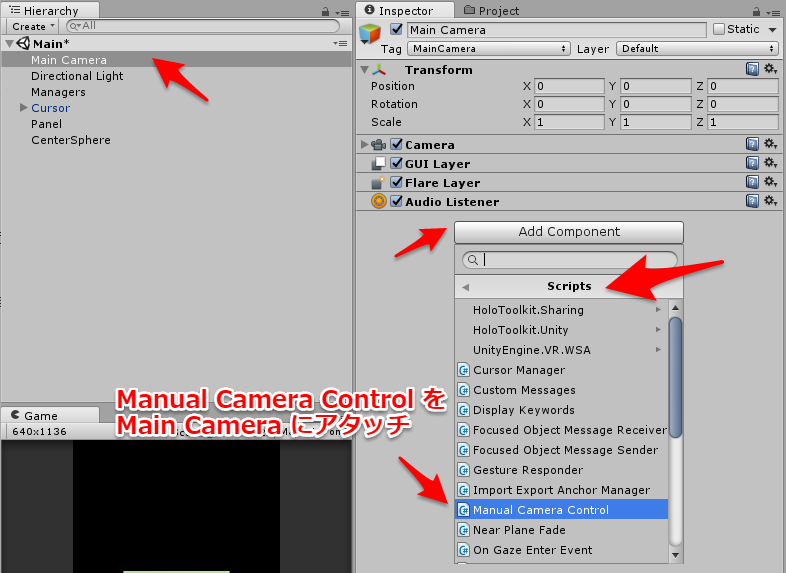This screenshot has width=786, height=573.
Task: Click the Unity logo beside Main scene
Action: click(x=23, y=44)
